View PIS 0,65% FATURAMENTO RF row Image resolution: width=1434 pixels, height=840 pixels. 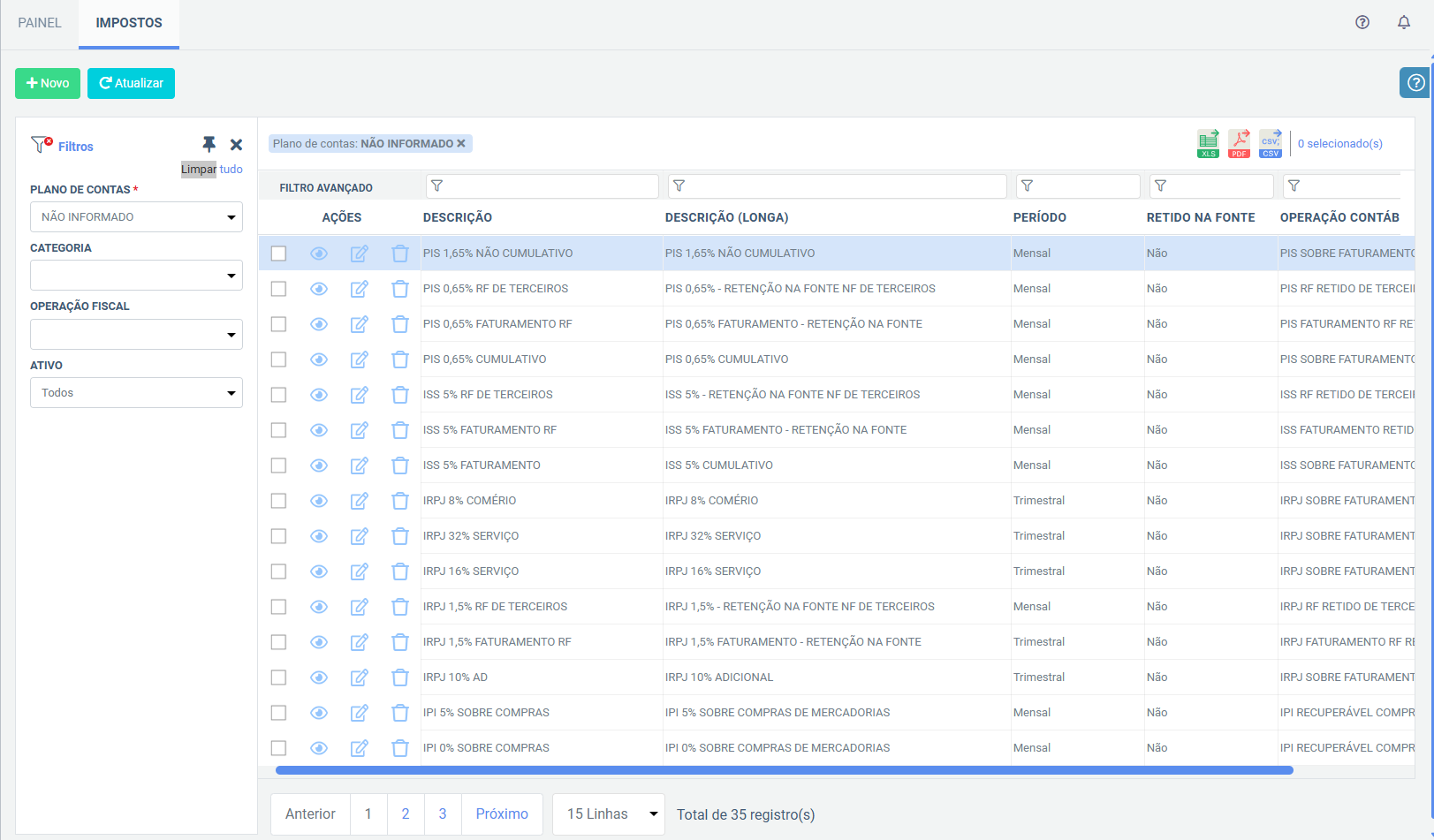click(x=319, y=324)
